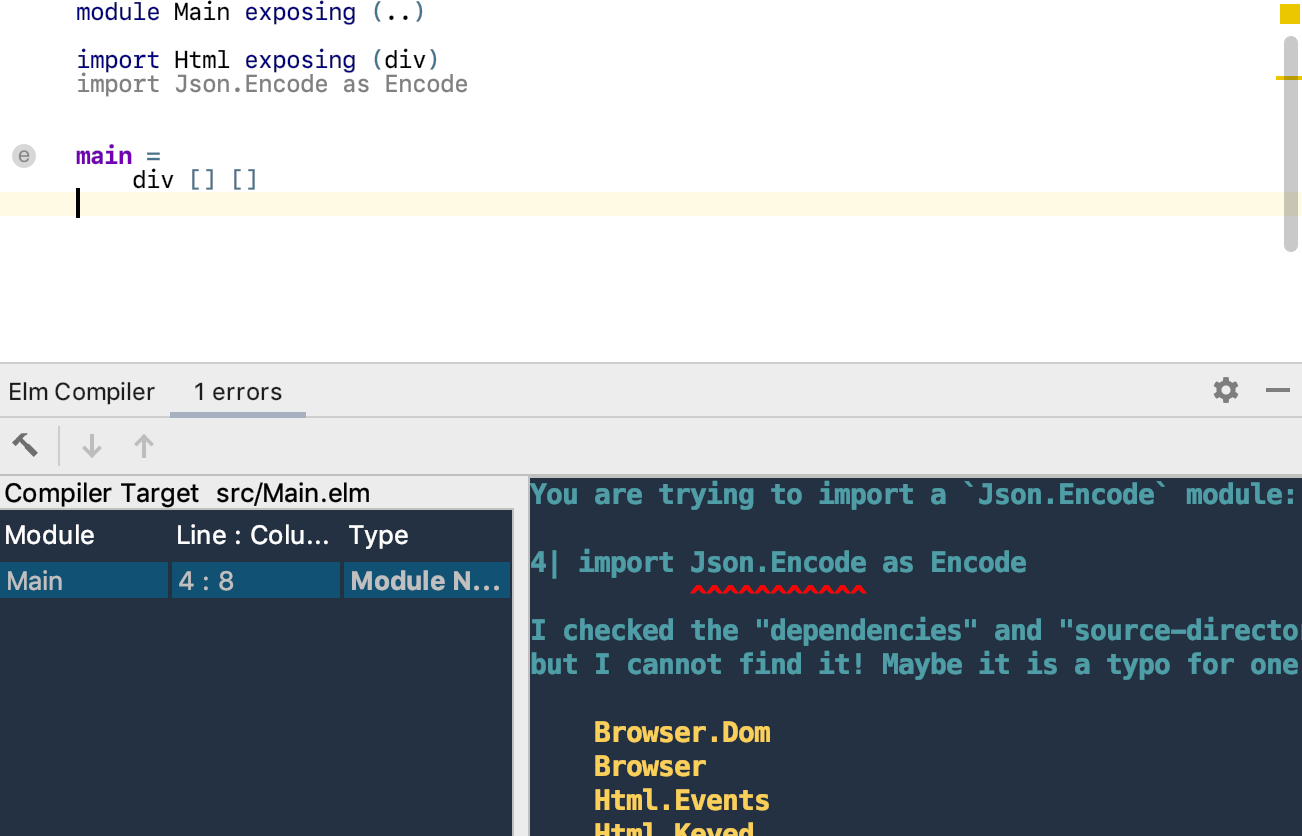Click the 'e' gutter icon beside main

click(x=23, y=155)
